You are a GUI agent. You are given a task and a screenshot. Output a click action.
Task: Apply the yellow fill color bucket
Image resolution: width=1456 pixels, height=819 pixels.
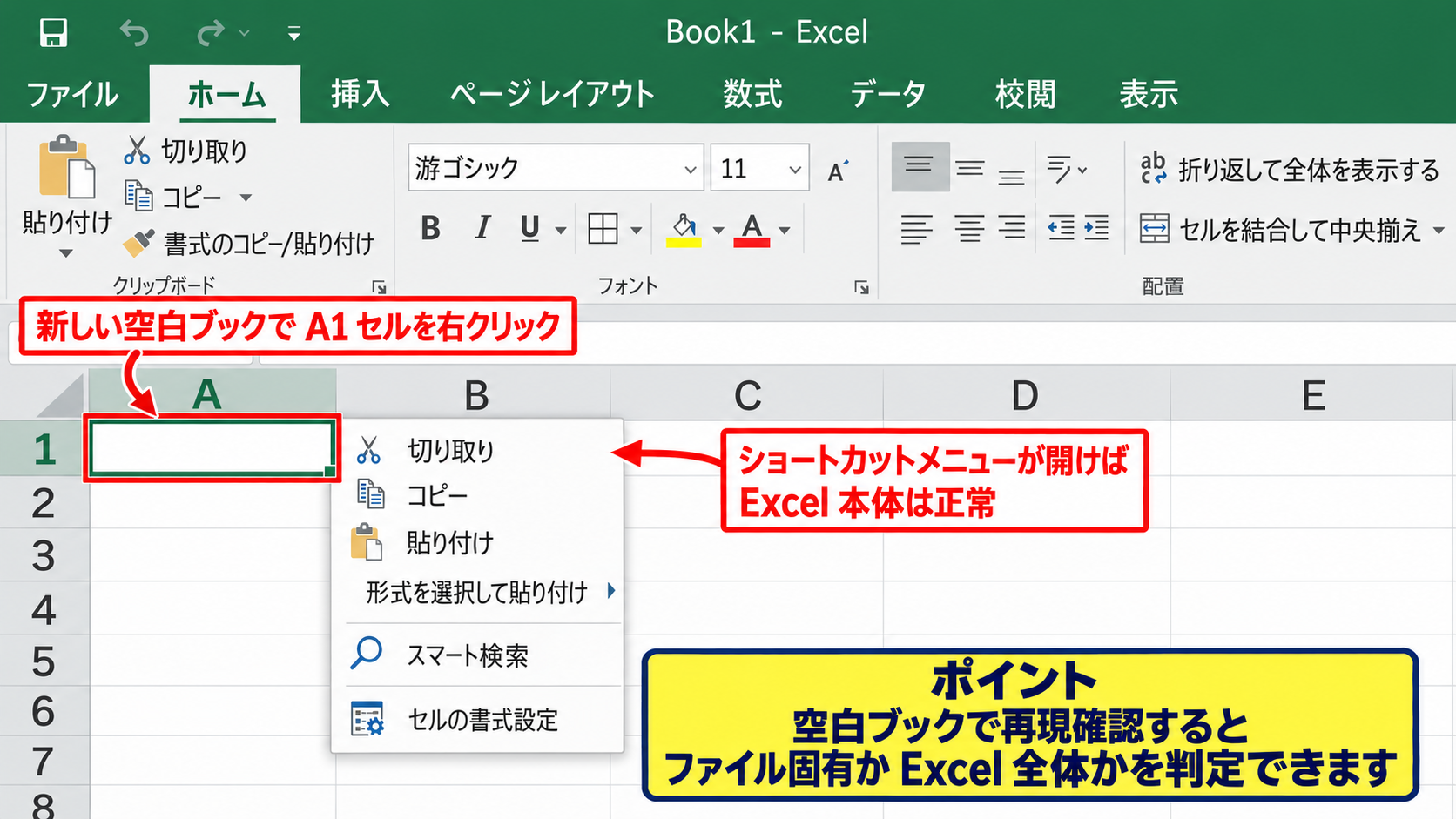684,230
